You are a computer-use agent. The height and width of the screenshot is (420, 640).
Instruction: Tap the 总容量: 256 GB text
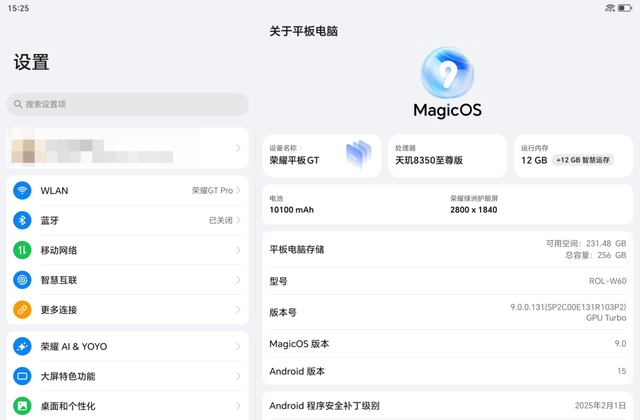point(596,255)
